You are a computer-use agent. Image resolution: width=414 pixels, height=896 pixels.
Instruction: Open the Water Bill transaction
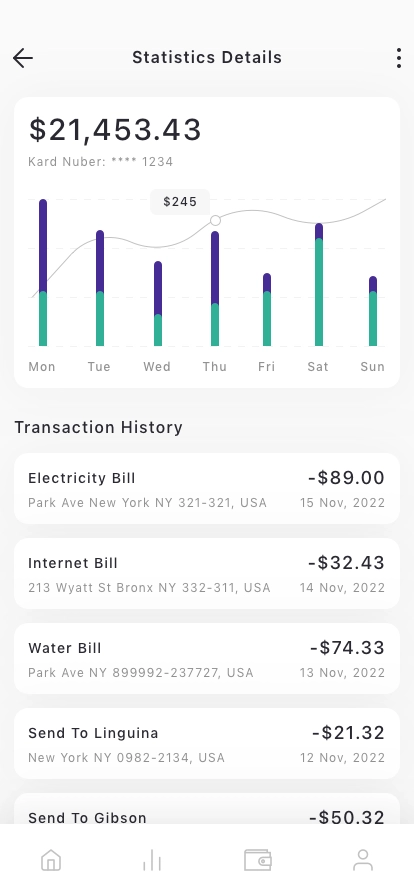207,659
